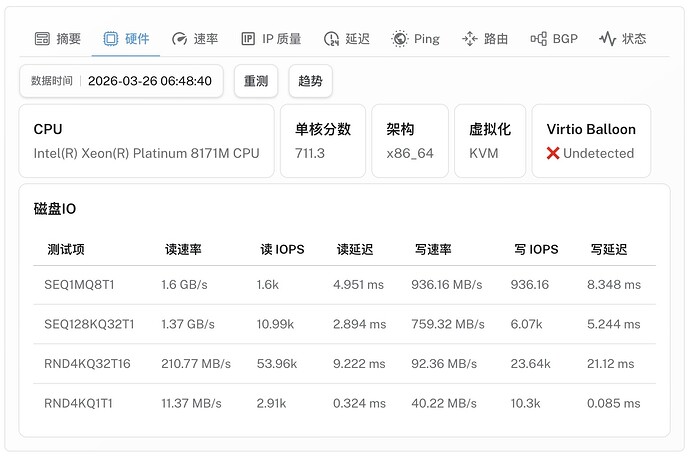The width and height of the screenshot is (690, 459).
Task: Click the 8.348 ms write latency cell
Action: 614,285
